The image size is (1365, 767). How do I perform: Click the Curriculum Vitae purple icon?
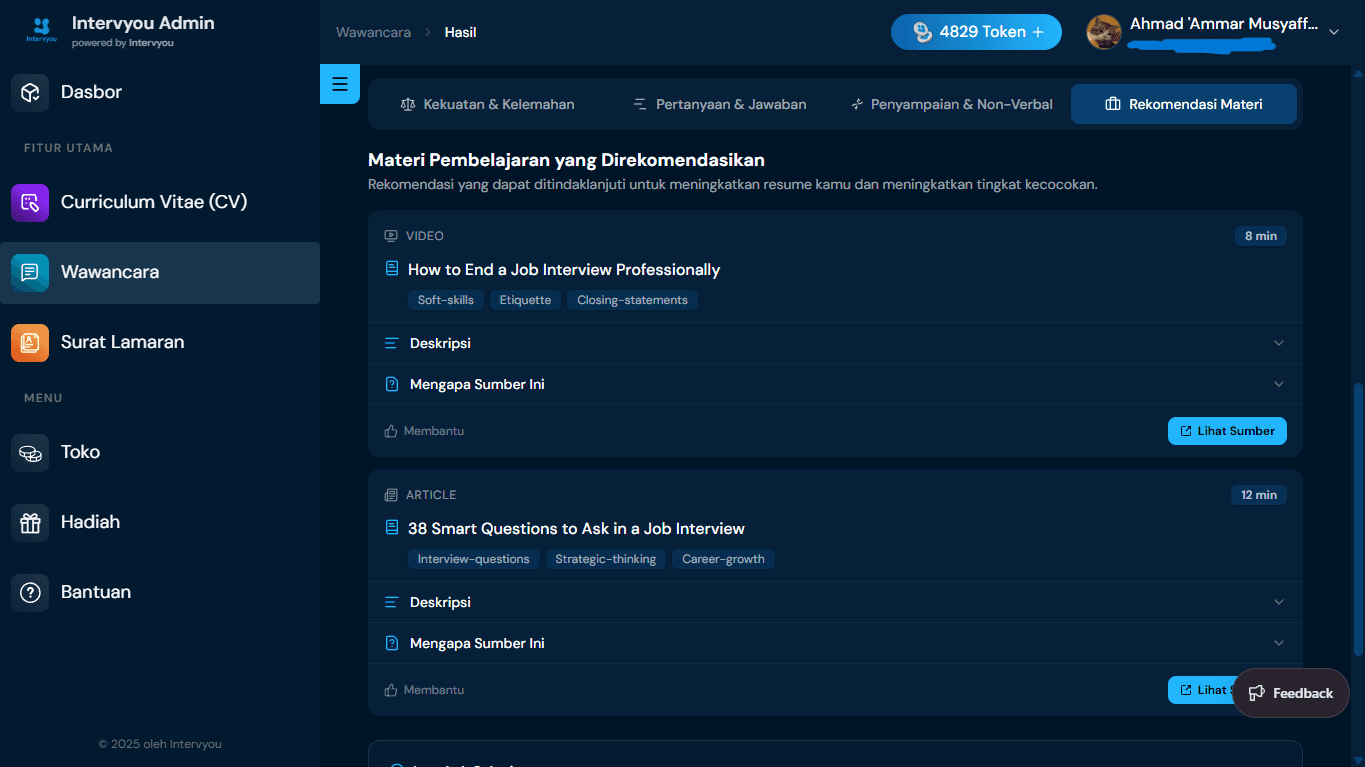click(30, 202)
